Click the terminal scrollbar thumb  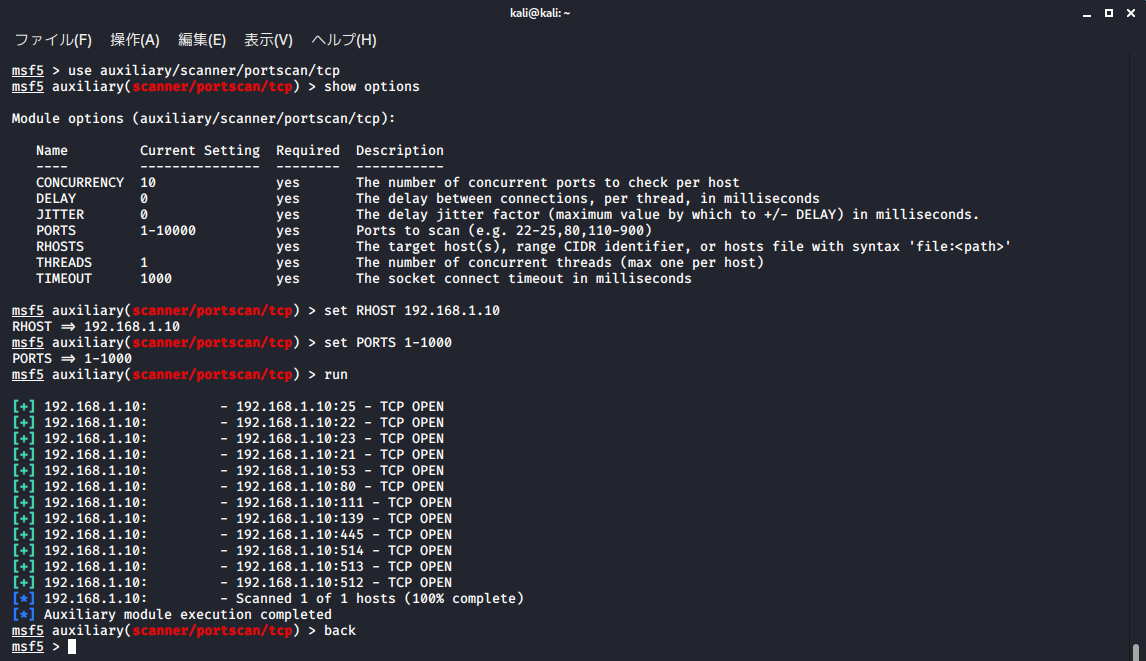pyautogui.click(x=1135, y=651)
